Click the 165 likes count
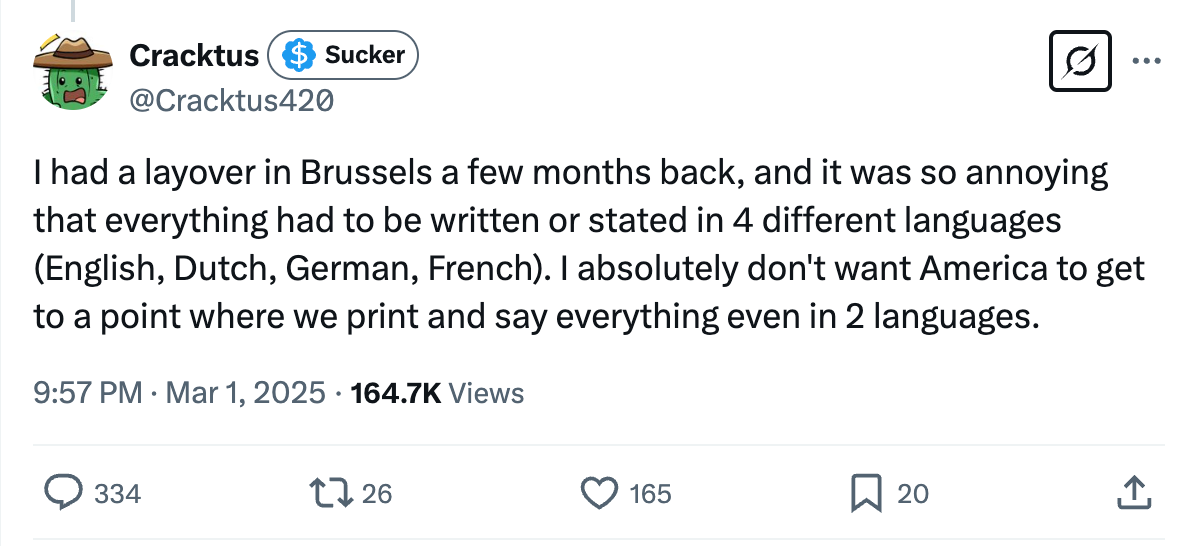Image resolution: width=1194 pixels, height=546 pixels. coord(651,493)
